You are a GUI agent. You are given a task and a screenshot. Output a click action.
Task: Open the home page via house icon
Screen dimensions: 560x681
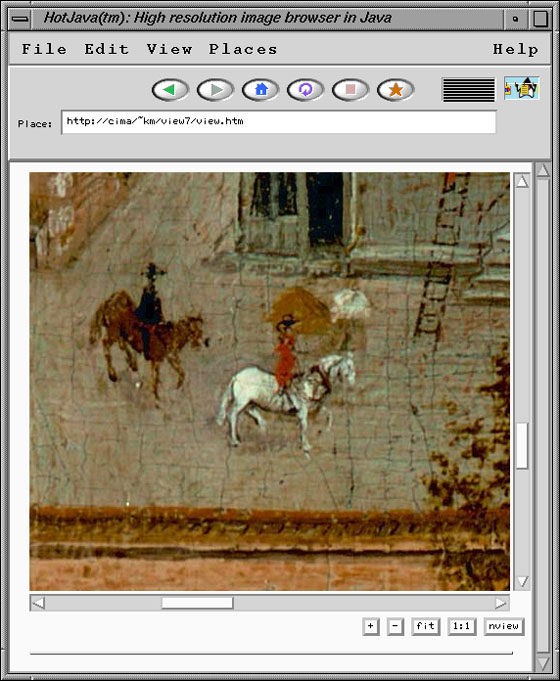(x=260, y=90)
